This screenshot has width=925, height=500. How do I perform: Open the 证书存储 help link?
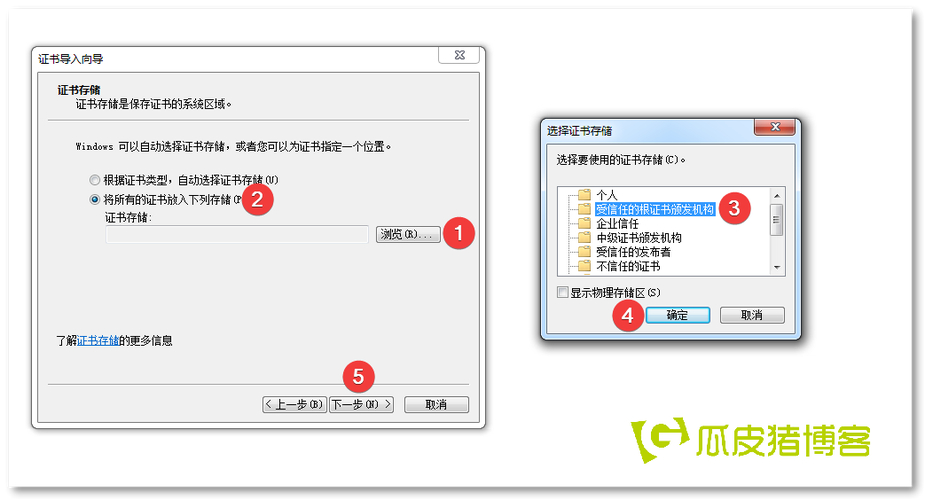pos(98,340)
